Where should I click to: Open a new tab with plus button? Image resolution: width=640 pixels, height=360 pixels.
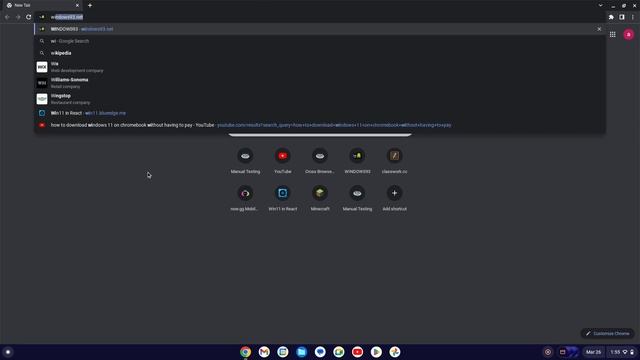pyautogui.click(x=90, y=5)
